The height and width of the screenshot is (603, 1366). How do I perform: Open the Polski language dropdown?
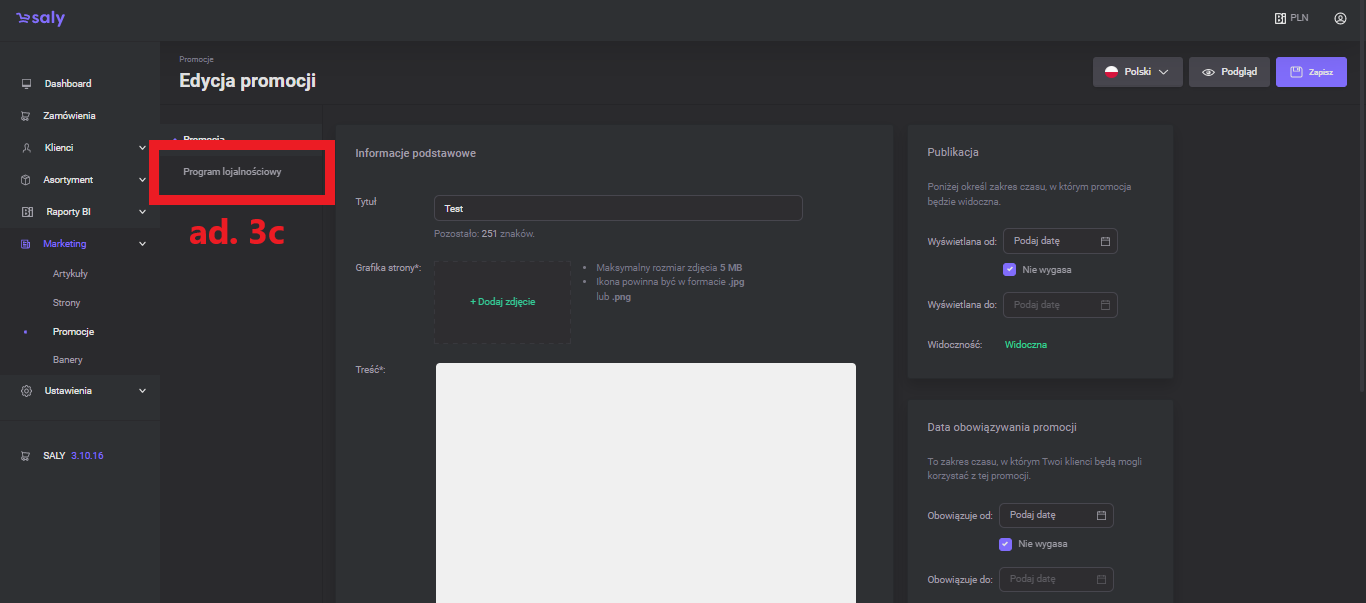coord(1137,72)
